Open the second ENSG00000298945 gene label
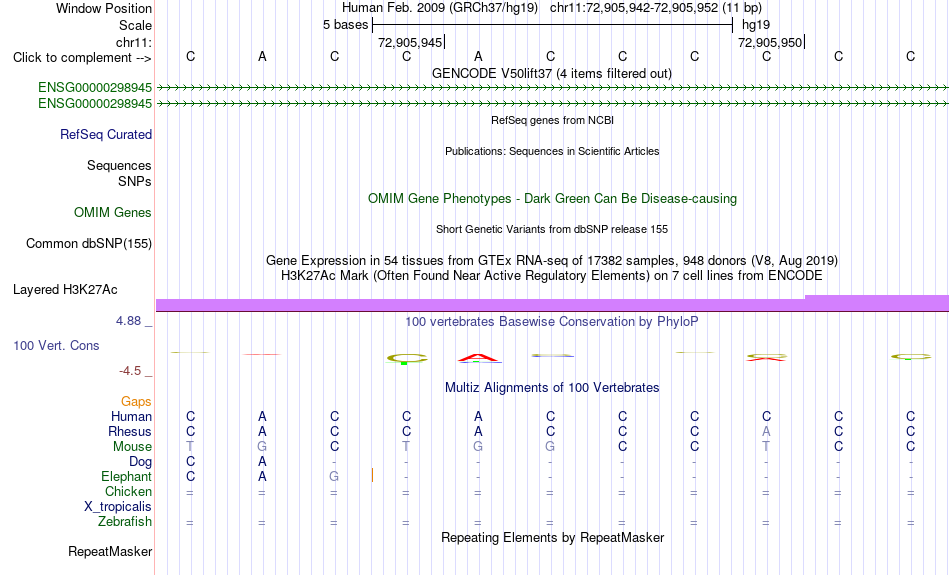Screen dimensions: 950x575 [95, 104]
